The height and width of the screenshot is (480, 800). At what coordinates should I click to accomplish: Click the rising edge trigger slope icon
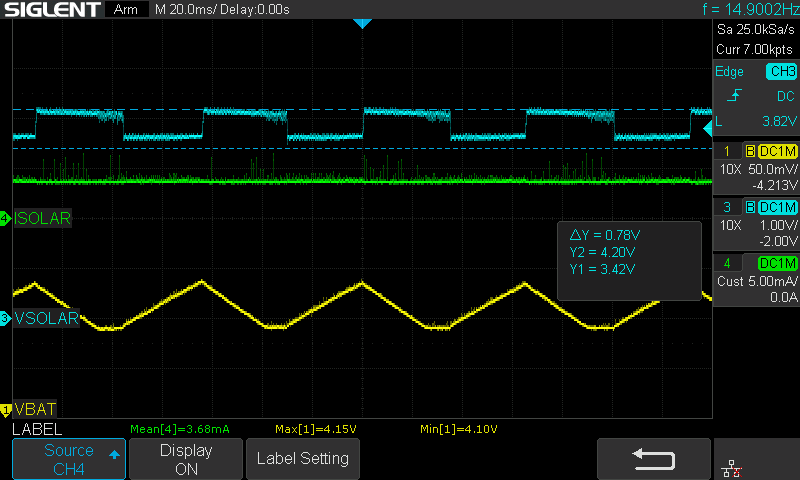click(734, 96)
